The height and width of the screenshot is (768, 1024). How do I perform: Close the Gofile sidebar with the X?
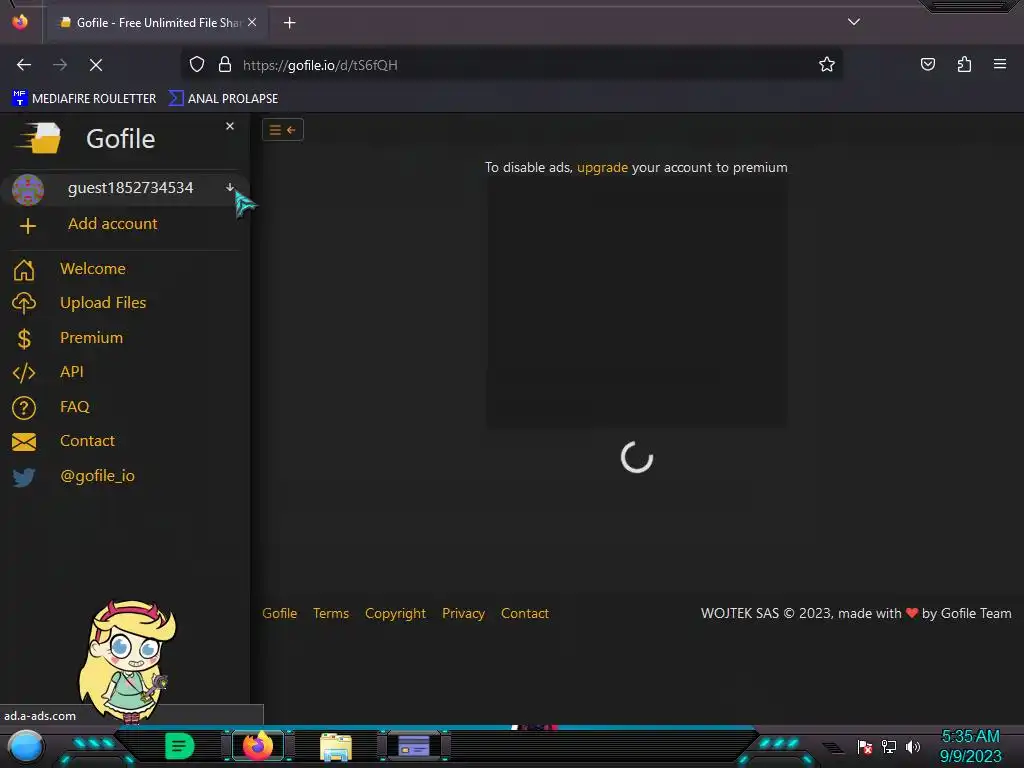230,126
